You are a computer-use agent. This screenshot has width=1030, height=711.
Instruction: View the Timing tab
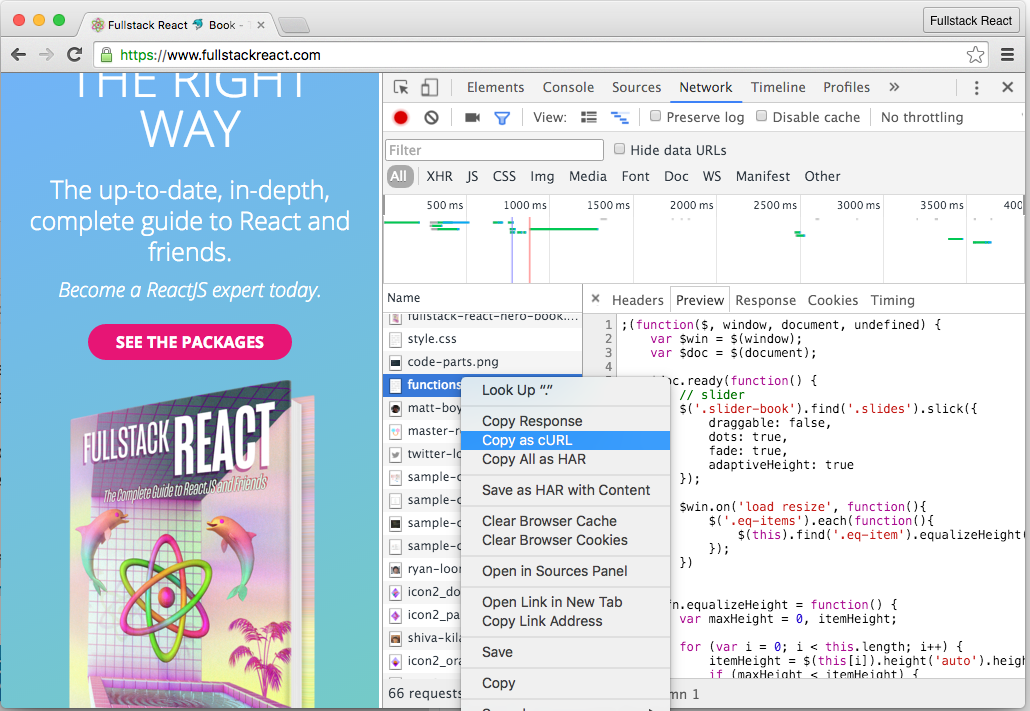pyautogui.click(x=892, y=300)
